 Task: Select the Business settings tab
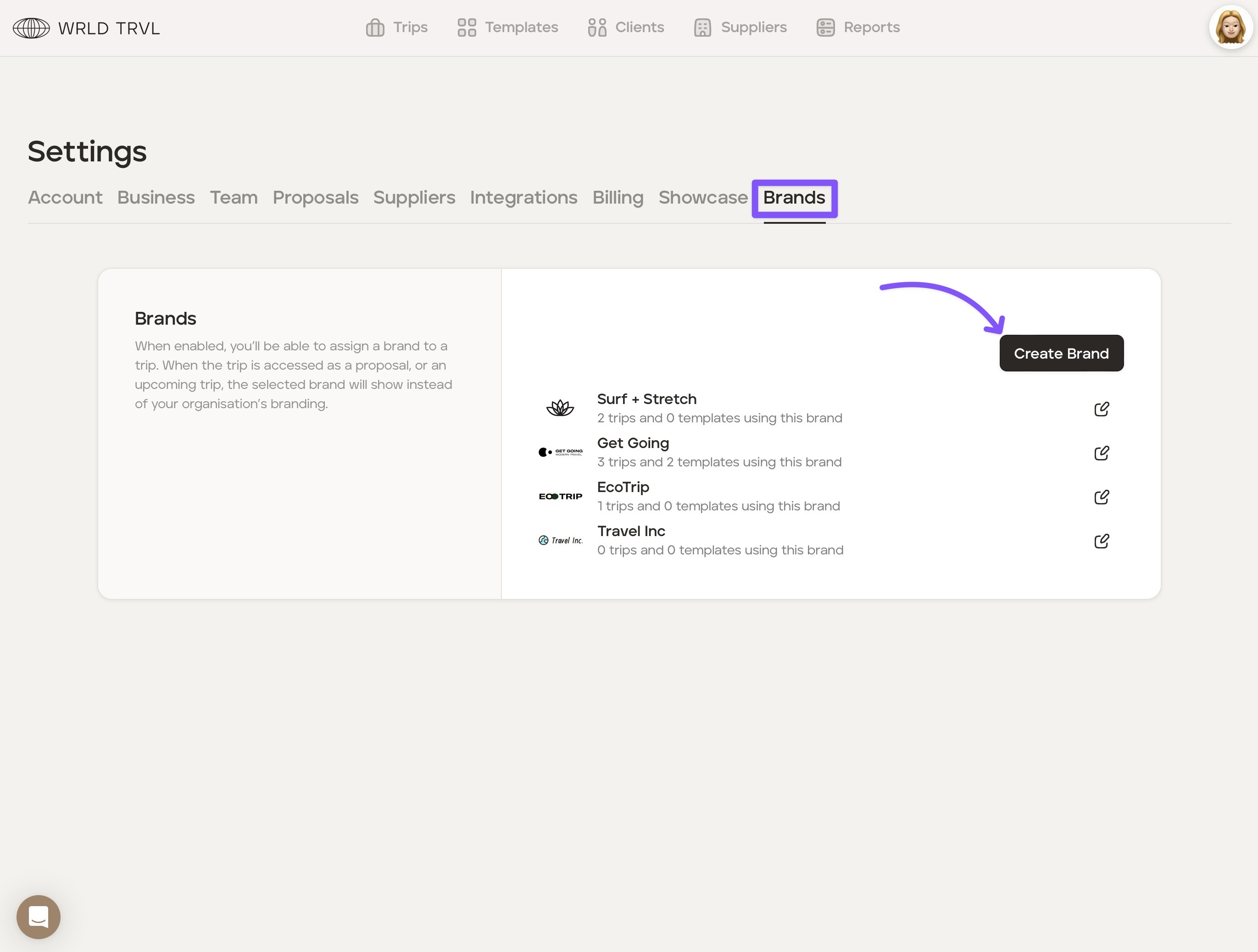click(156, 197)
